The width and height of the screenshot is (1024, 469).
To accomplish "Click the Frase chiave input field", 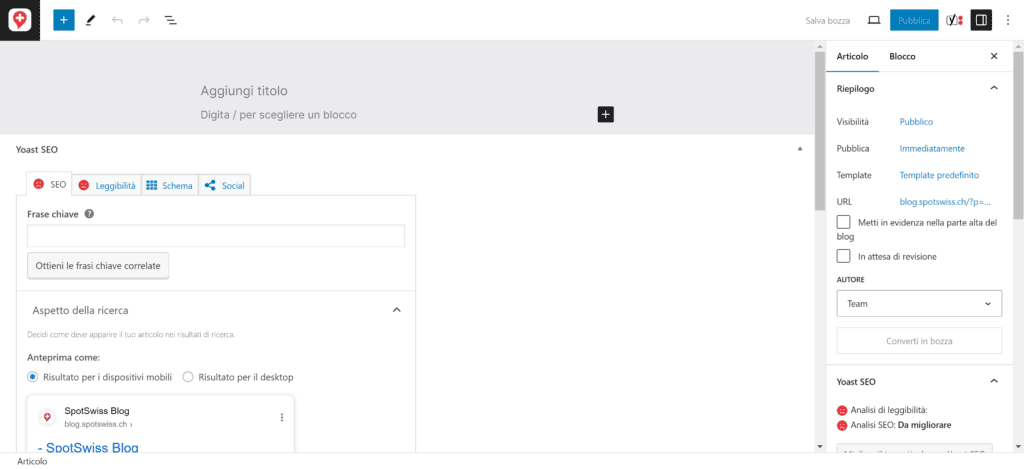I will click(x=216, y=236).
